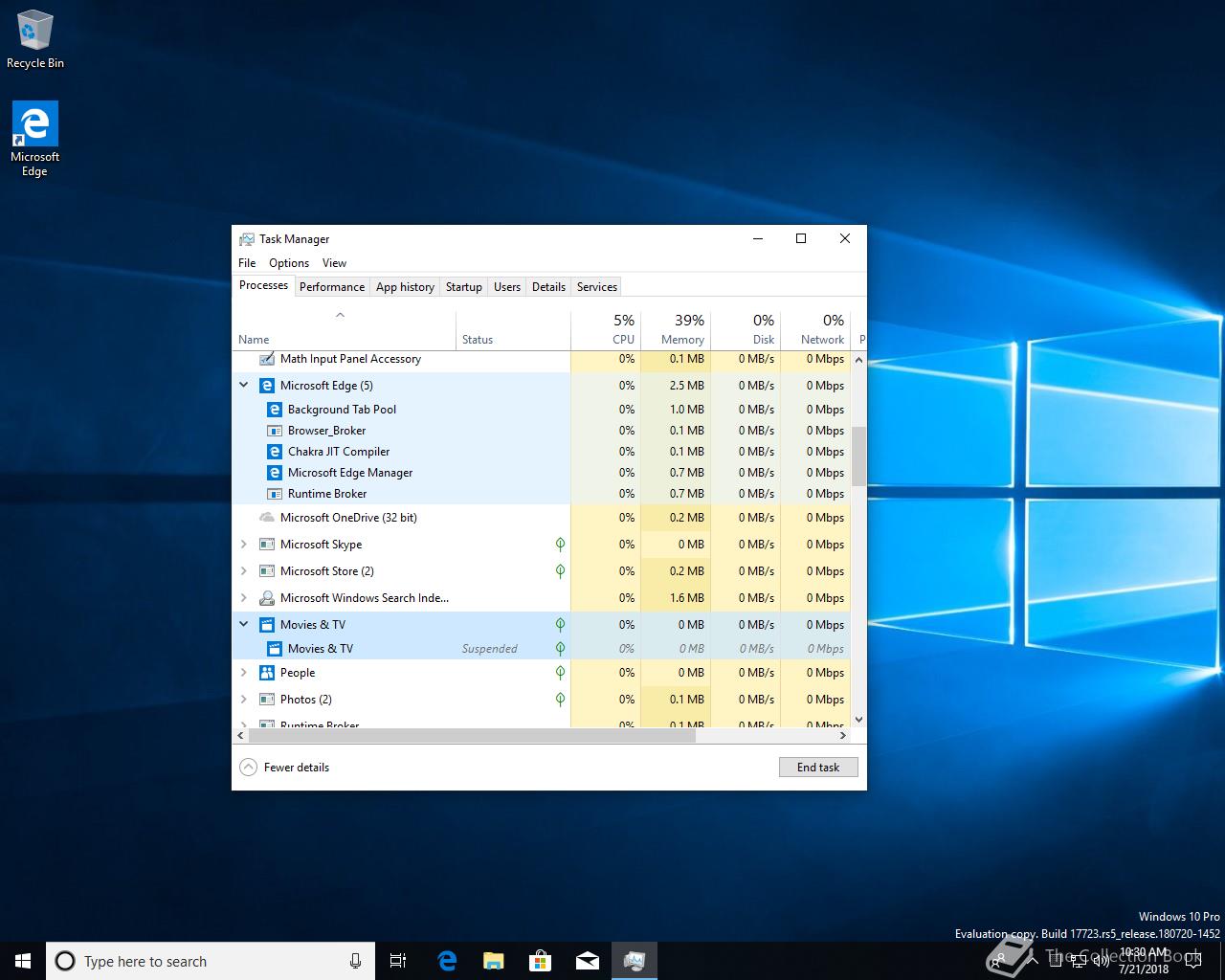Click the Microsoft Skype process icon
1225x980 pixels.
pyautogui.click(x=267, y=545)
